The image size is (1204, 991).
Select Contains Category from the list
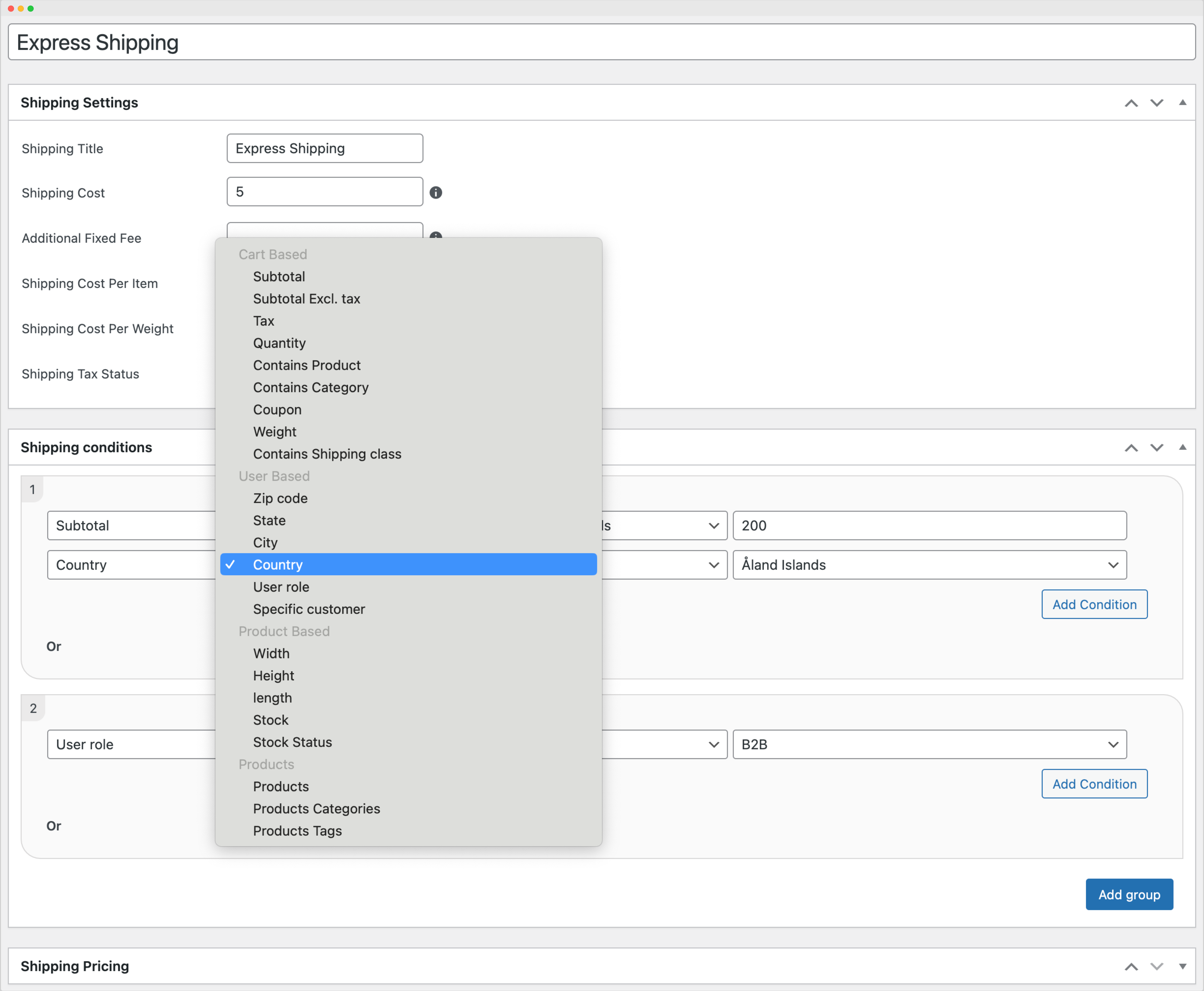311,388
